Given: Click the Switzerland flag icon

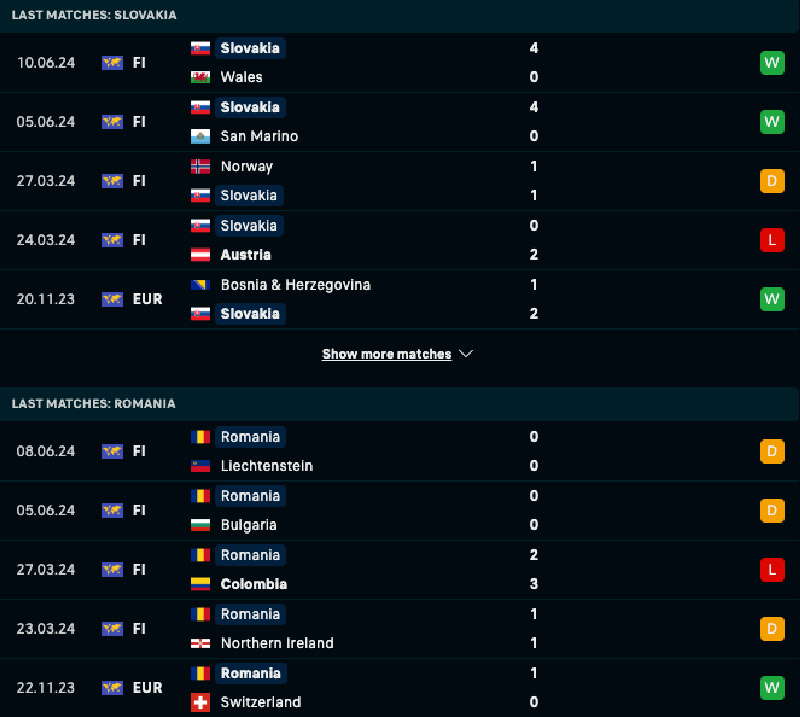Looking at the screenshot, I should tap(200, 702).
